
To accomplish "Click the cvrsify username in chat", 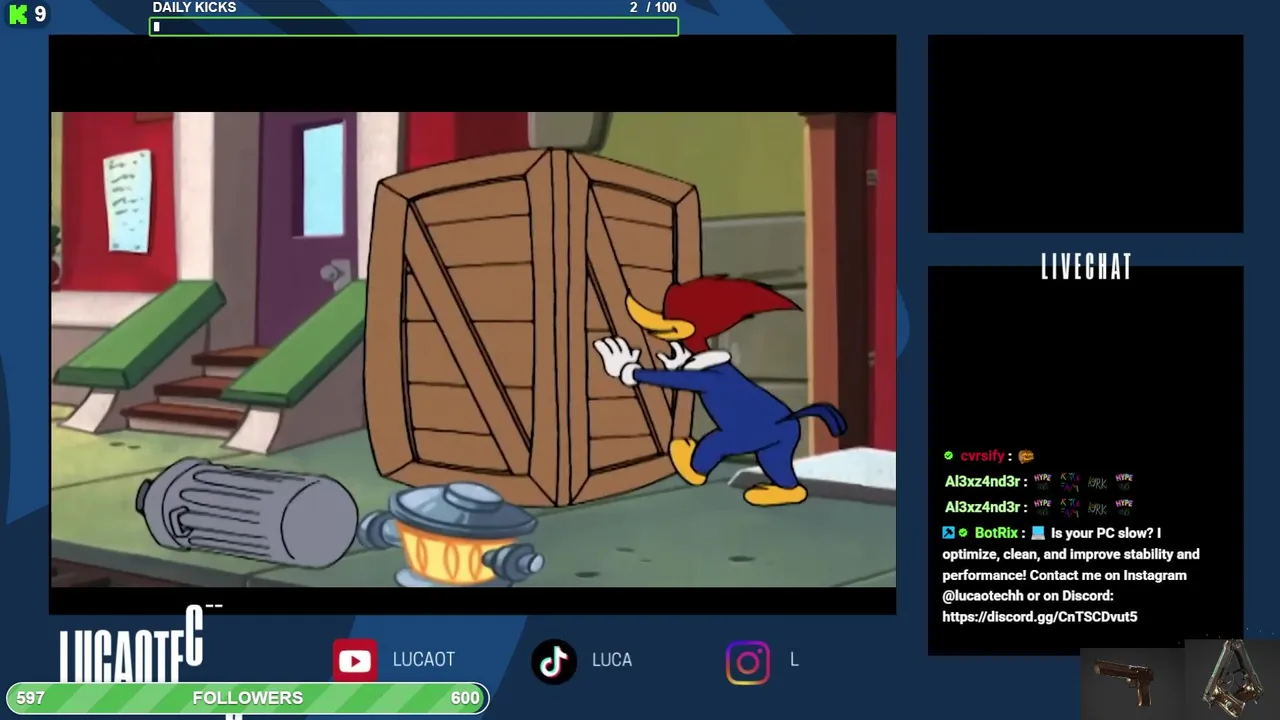I will (982, 456).
